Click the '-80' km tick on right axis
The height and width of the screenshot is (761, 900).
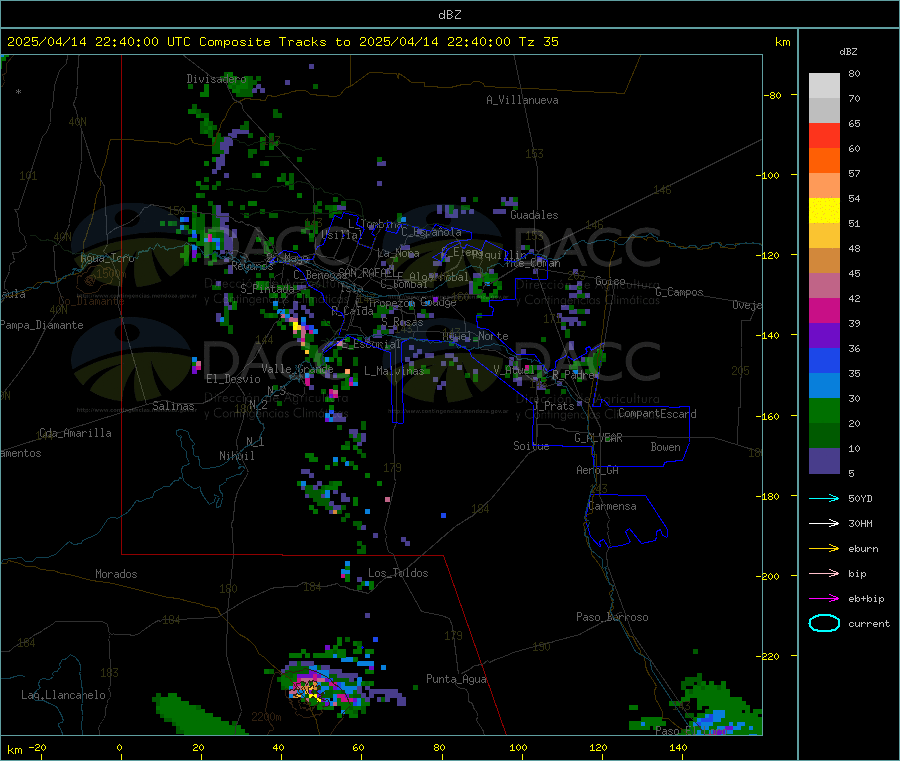click(x=771, y=95)
